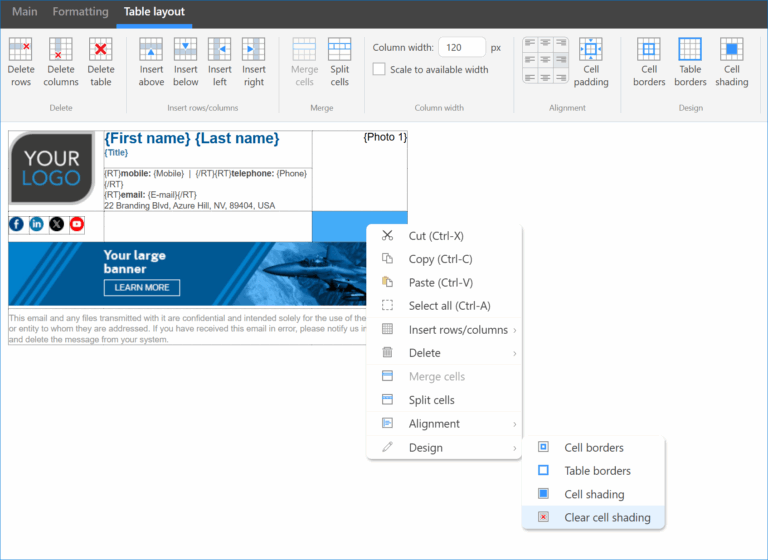Viewport: 768px width, 560px height.
Task: Insert a column to the right
Action: tap(254, 62)
